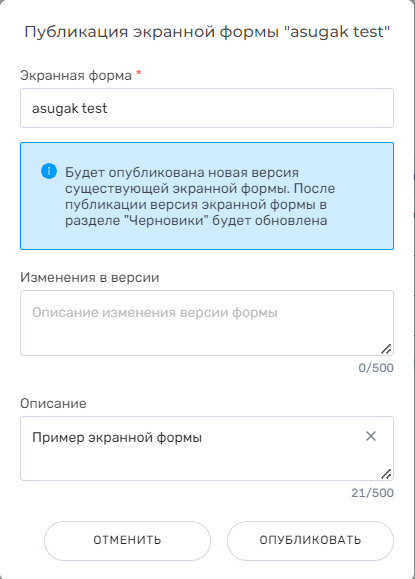Click the resize handle of Изменения в версии textarea

tap(386, 349)
